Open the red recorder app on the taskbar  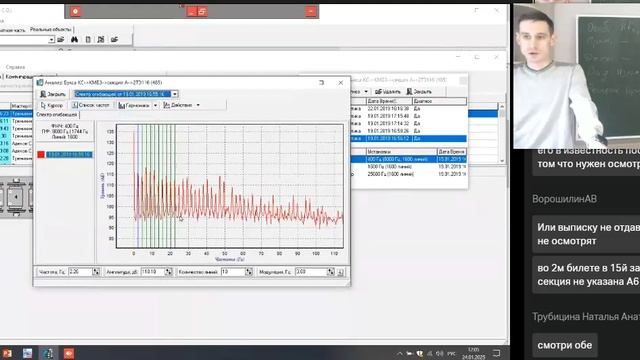(x=69, y=353)
